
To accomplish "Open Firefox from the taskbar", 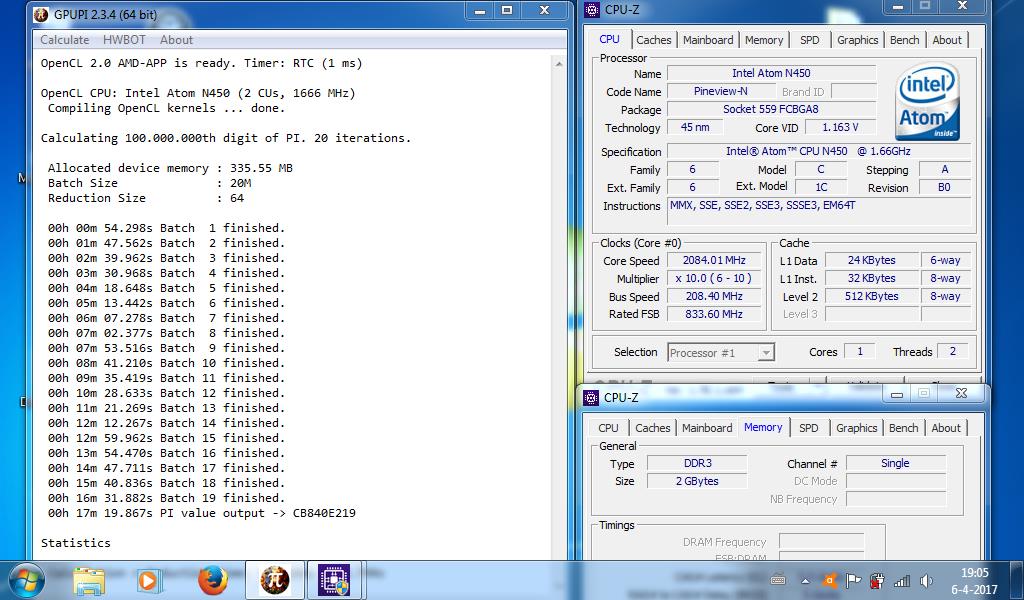I will (212, 580).
